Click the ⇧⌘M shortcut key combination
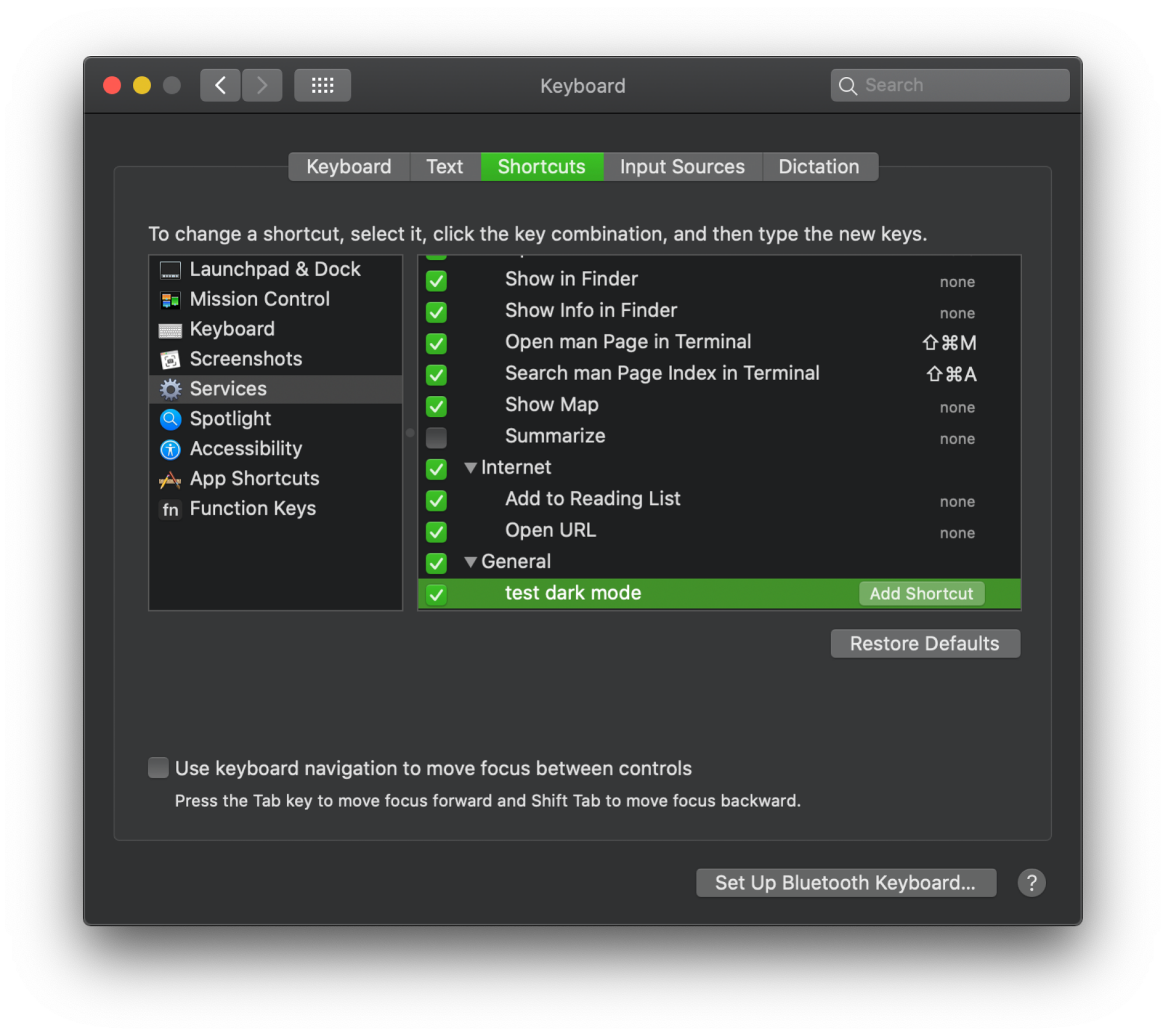The width and height of the screenshot is (1165, 1036). [x=949, y=343]
